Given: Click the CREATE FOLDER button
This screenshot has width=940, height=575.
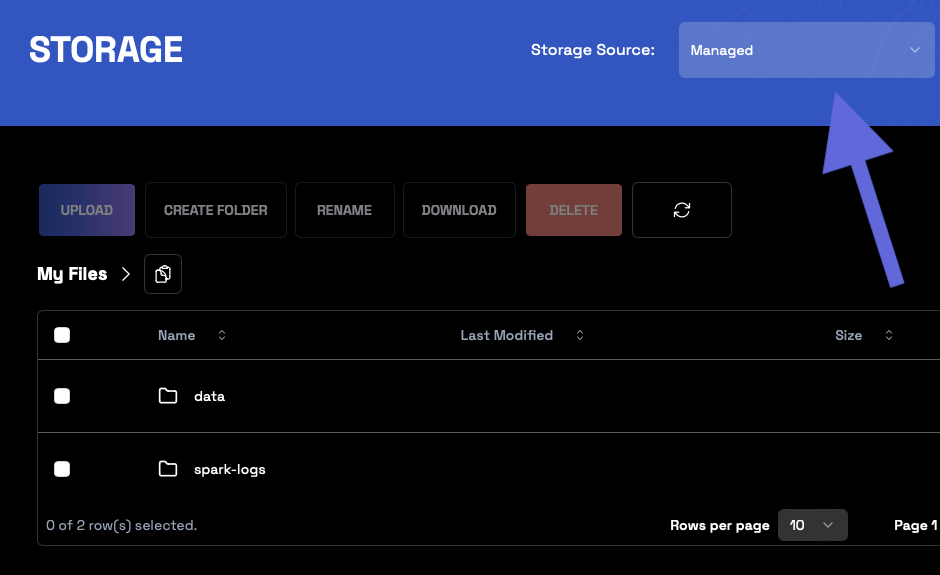Looking at the screenshot, I should tap(216, 210).
